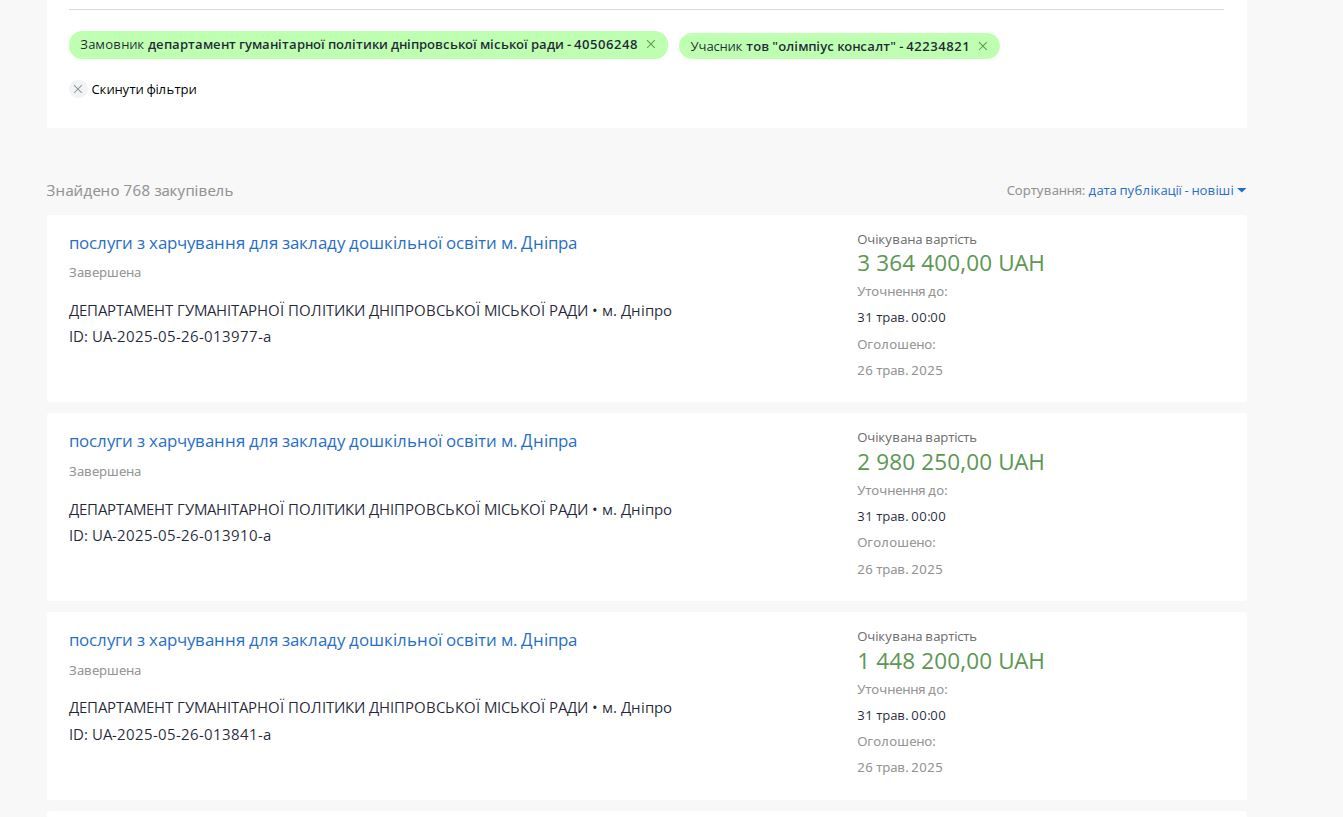Click the Скинути фільтри reset text
This screenshot has height=817, width=1343.
pos(144,90)
